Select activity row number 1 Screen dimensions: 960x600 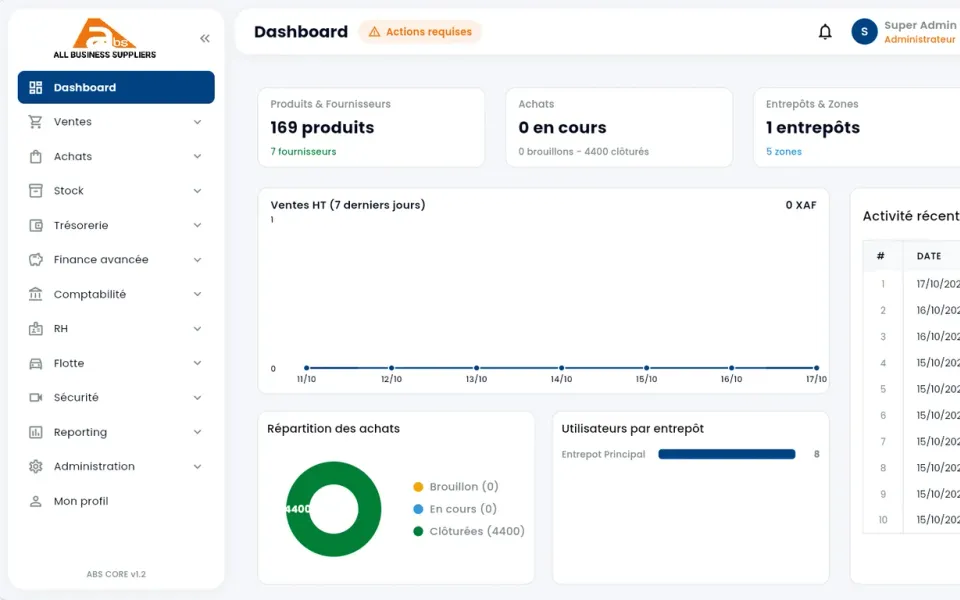pos(912,284)
